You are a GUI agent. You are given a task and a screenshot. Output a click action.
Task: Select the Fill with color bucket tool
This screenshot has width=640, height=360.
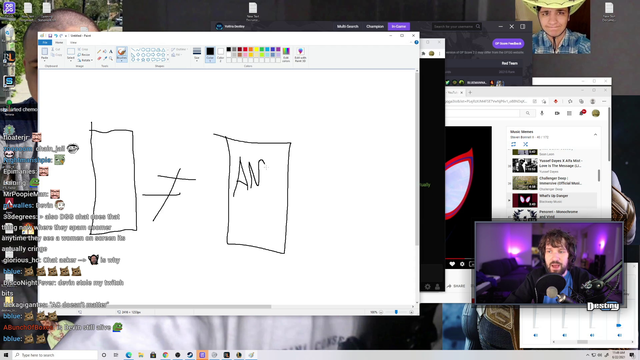pos(105,51)
